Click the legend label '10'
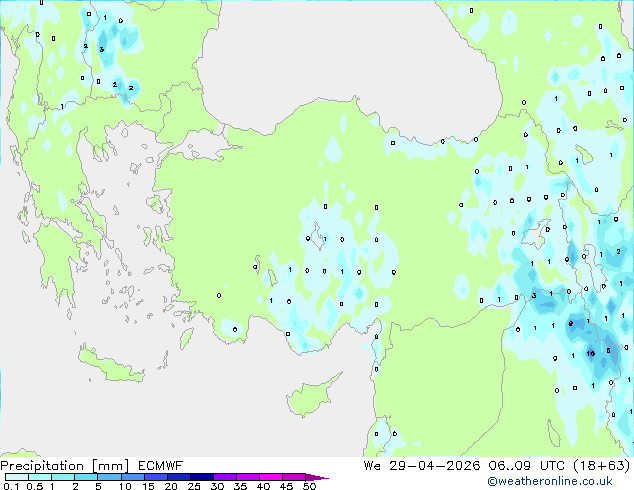 click(125, 486)
